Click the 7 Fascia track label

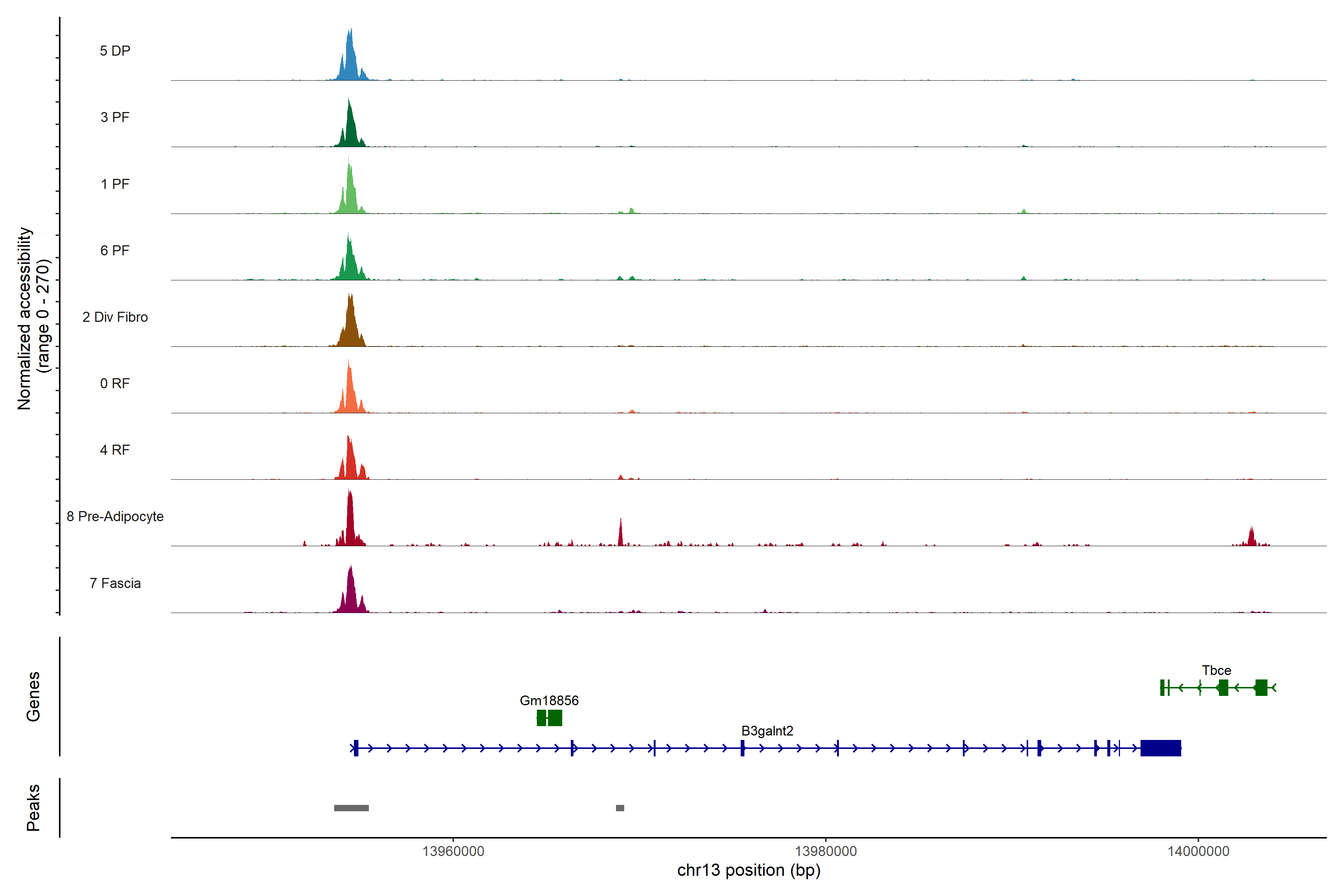click(x=115, y=584)
